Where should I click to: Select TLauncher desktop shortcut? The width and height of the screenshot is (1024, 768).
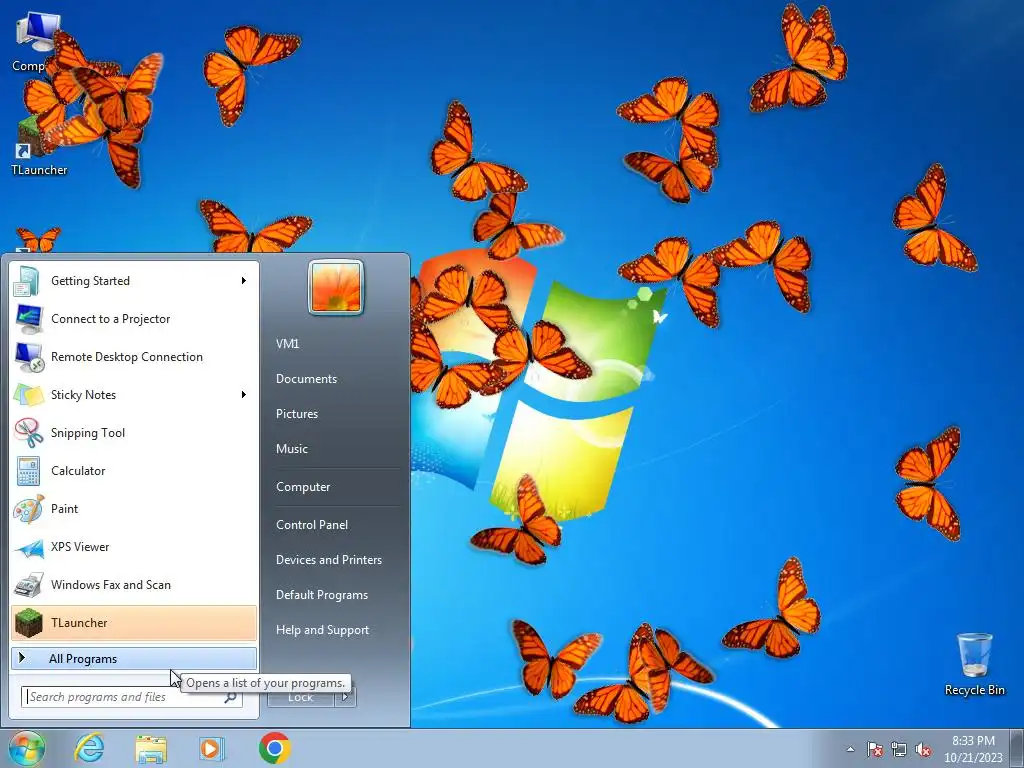(39, 148)
